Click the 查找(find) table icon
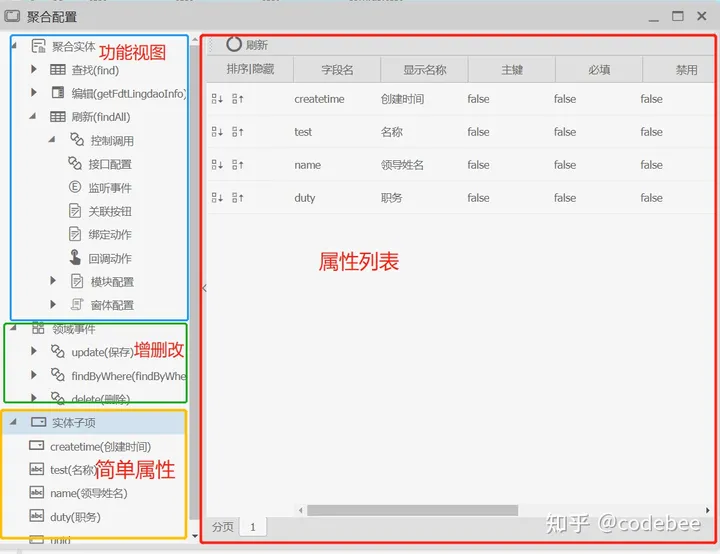720x554 pixels. pos(57,69)
